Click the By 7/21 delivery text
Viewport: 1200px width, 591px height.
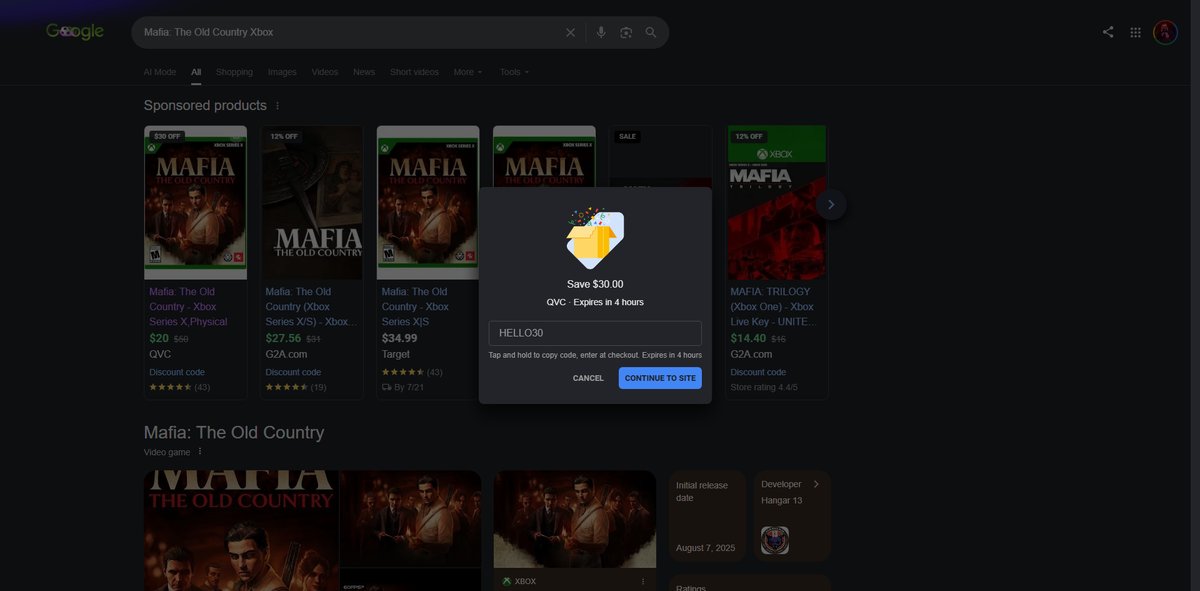point(407,387)
